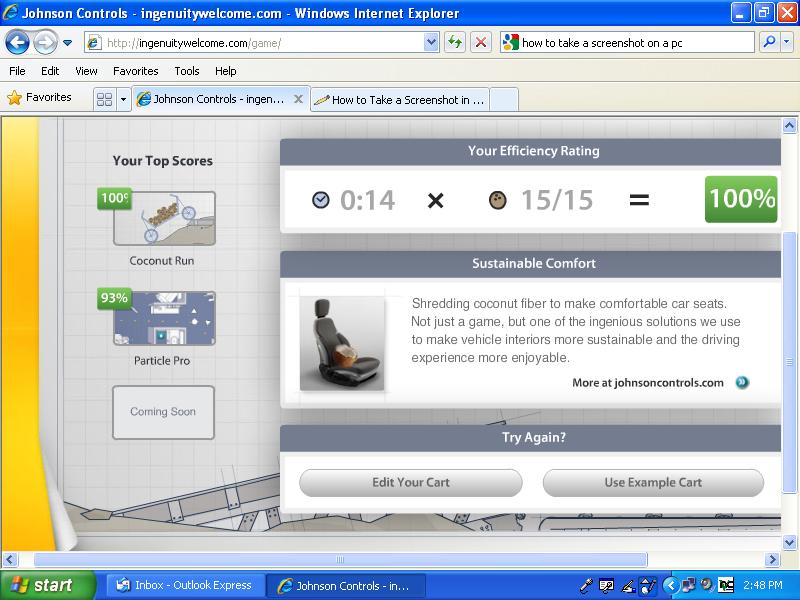Viewport: 800px width, 600px height.
Task: Click the Use Example Cart button
Action: pyautogui.click(x=653, y=483)
